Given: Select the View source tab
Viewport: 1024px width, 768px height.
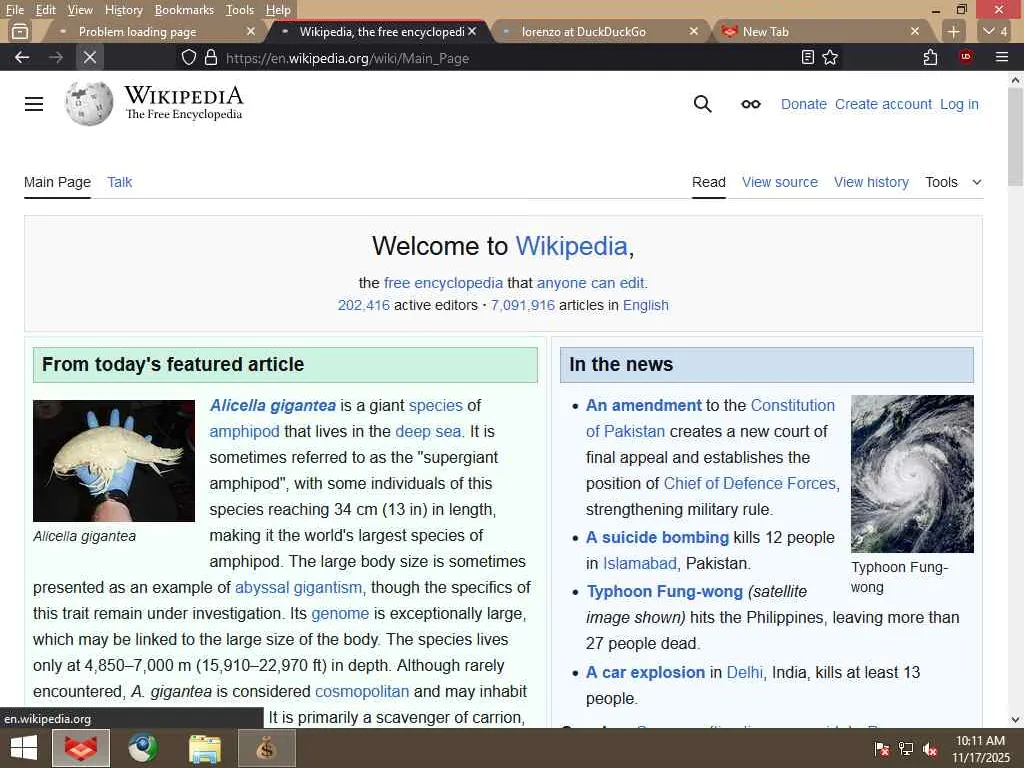Looking at the screenshot, I should [x=780, y=182].
